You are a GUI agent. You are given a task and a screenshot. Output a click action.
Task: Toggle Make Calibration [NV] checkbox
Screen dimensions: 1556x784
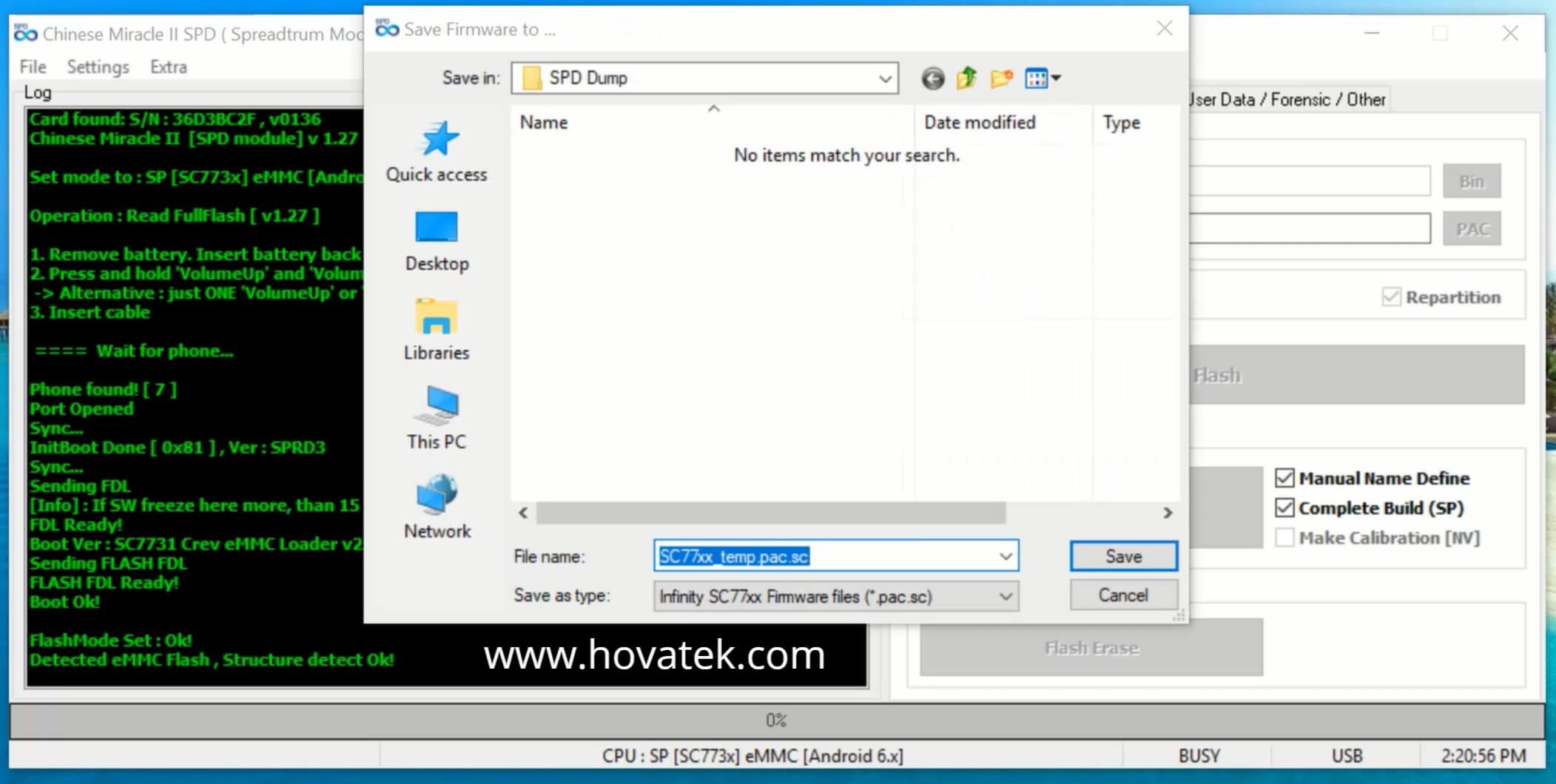(1284, 538)
